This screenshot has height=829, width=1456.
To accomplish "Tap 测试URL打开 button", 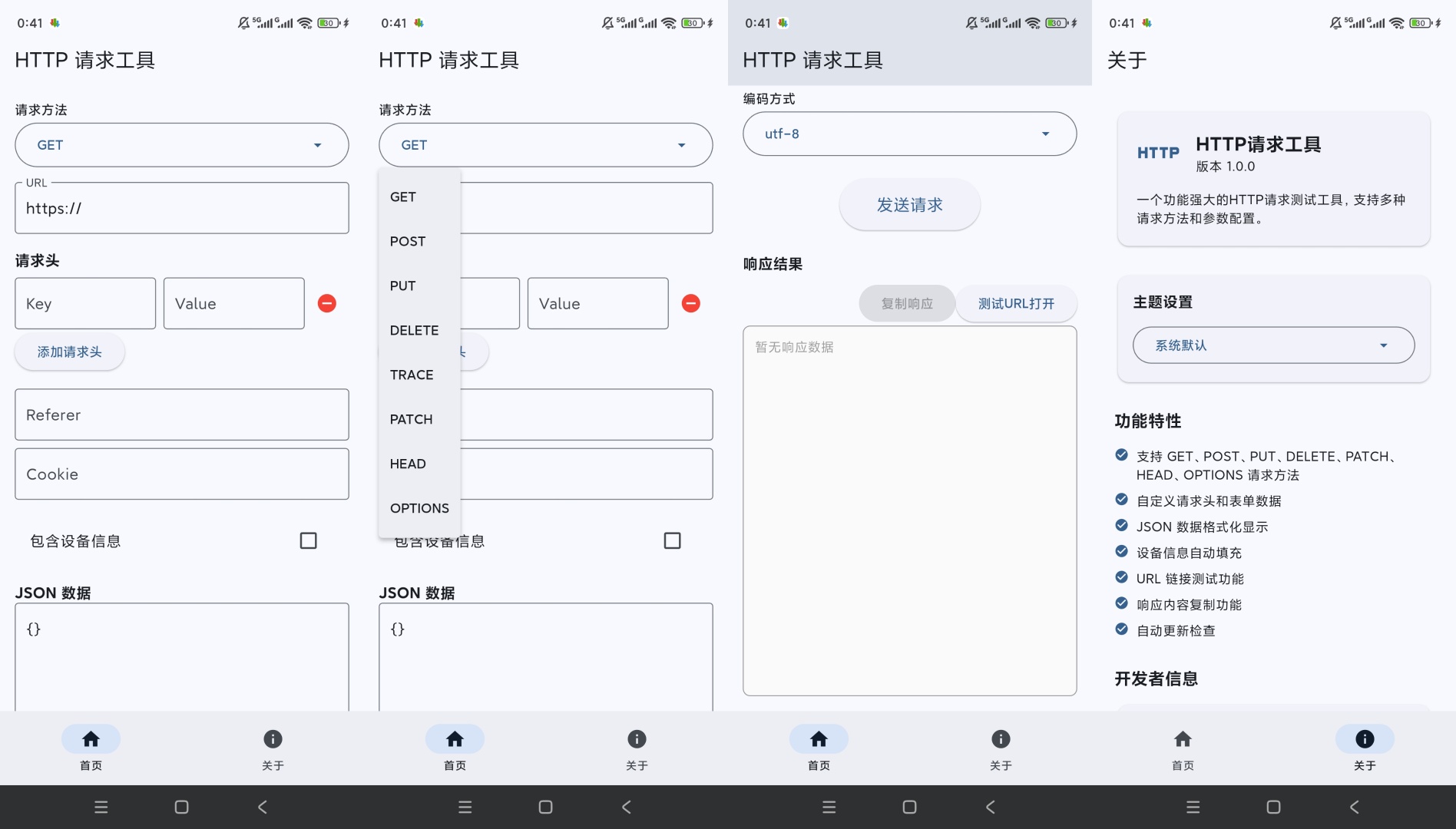I will (x=1016, y=303).
